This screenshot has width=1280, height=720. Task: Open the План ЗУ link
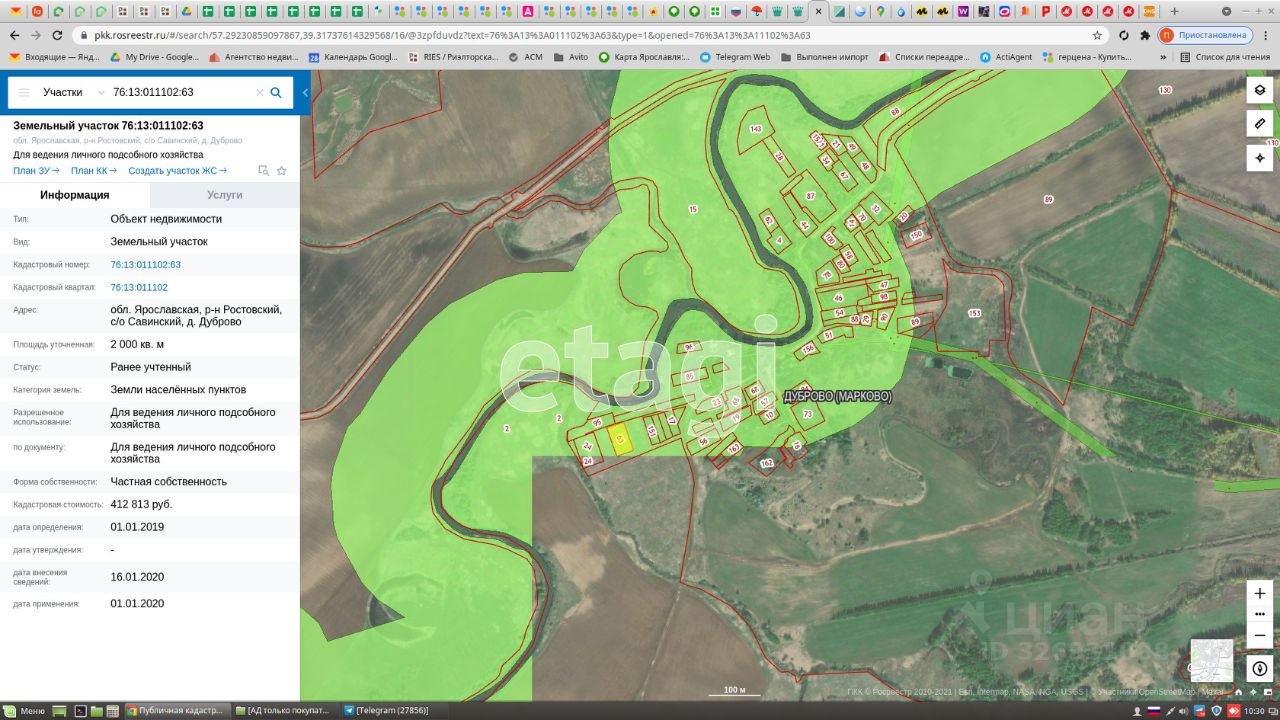pos(36,171)
